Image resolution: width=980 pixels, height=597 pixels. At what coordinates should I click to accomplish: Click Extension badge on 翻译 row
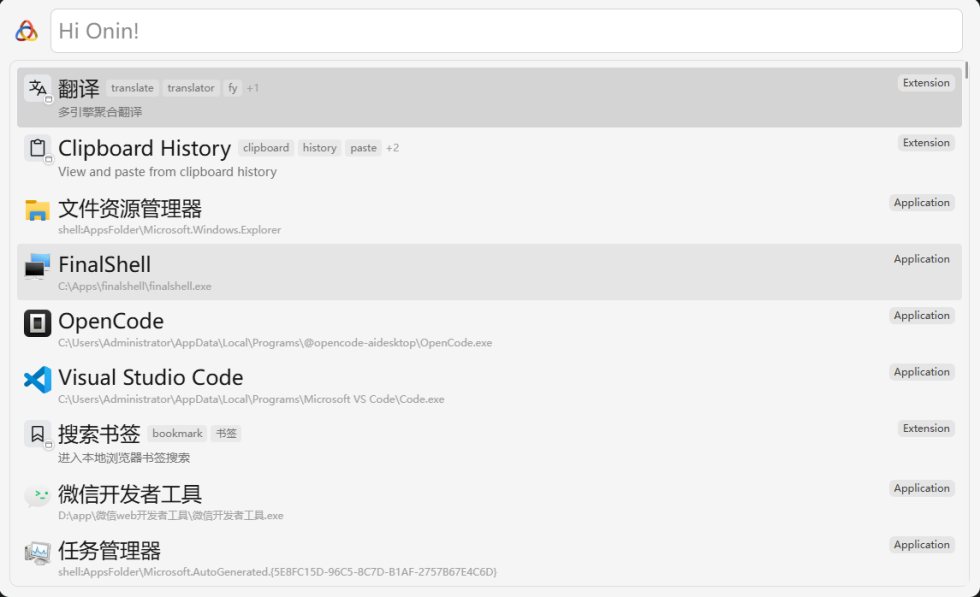(926, 83)
